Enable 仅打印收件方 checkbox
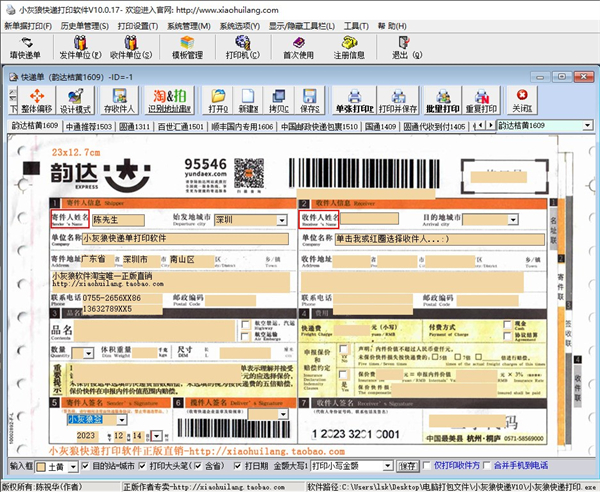The width and height of the screenshot is (600, 492). tap(430, 466)
